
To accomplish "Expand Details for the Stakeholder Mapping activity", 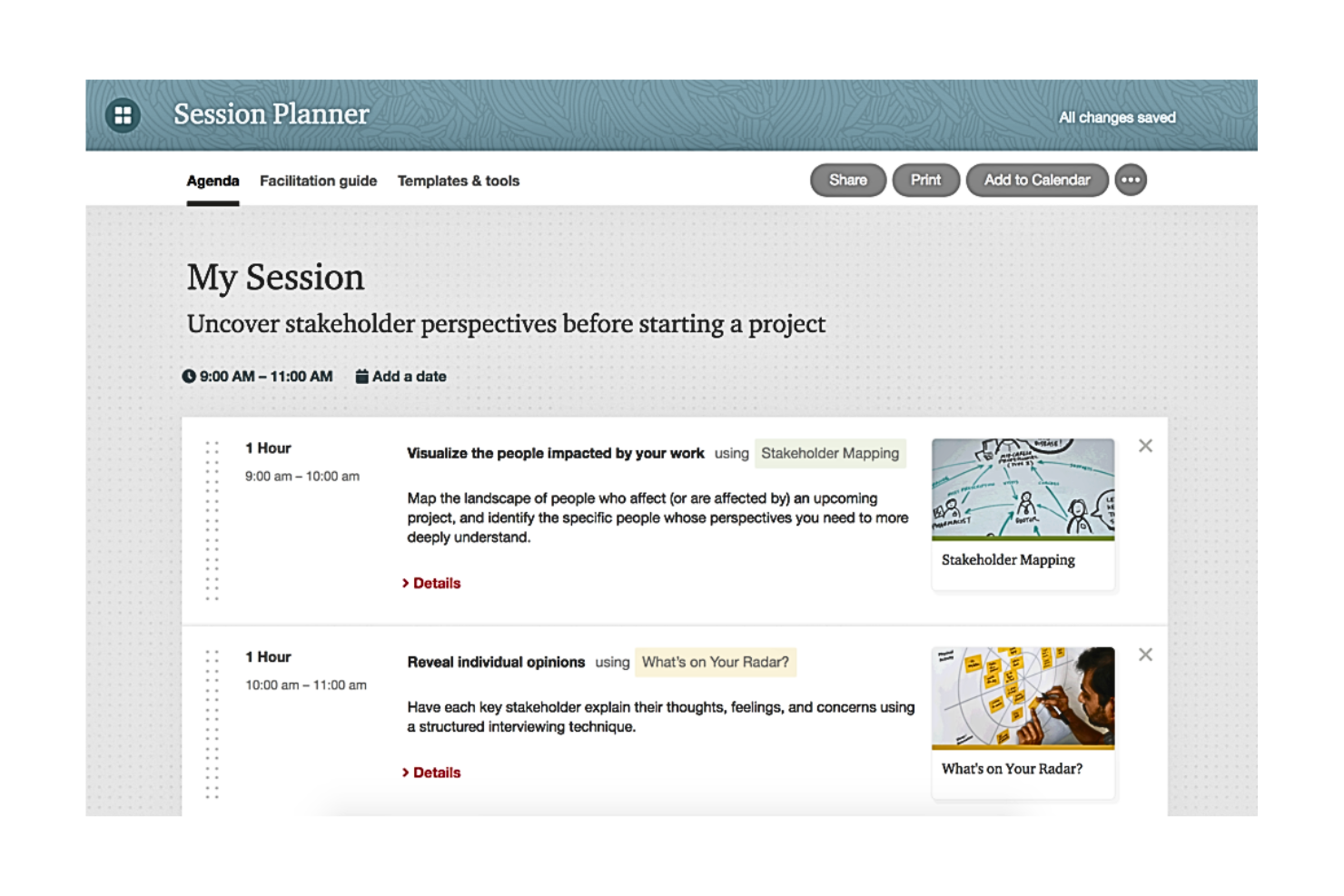I will [436, 583].
